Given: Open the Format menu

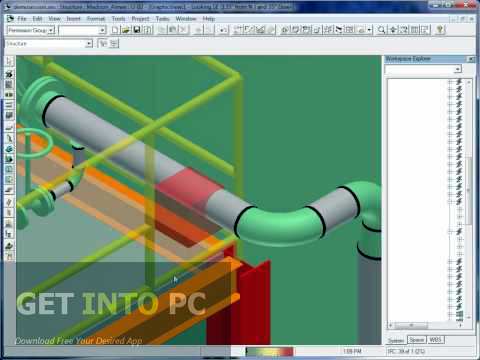Looking at the screenshot, I should click(96, 19).
